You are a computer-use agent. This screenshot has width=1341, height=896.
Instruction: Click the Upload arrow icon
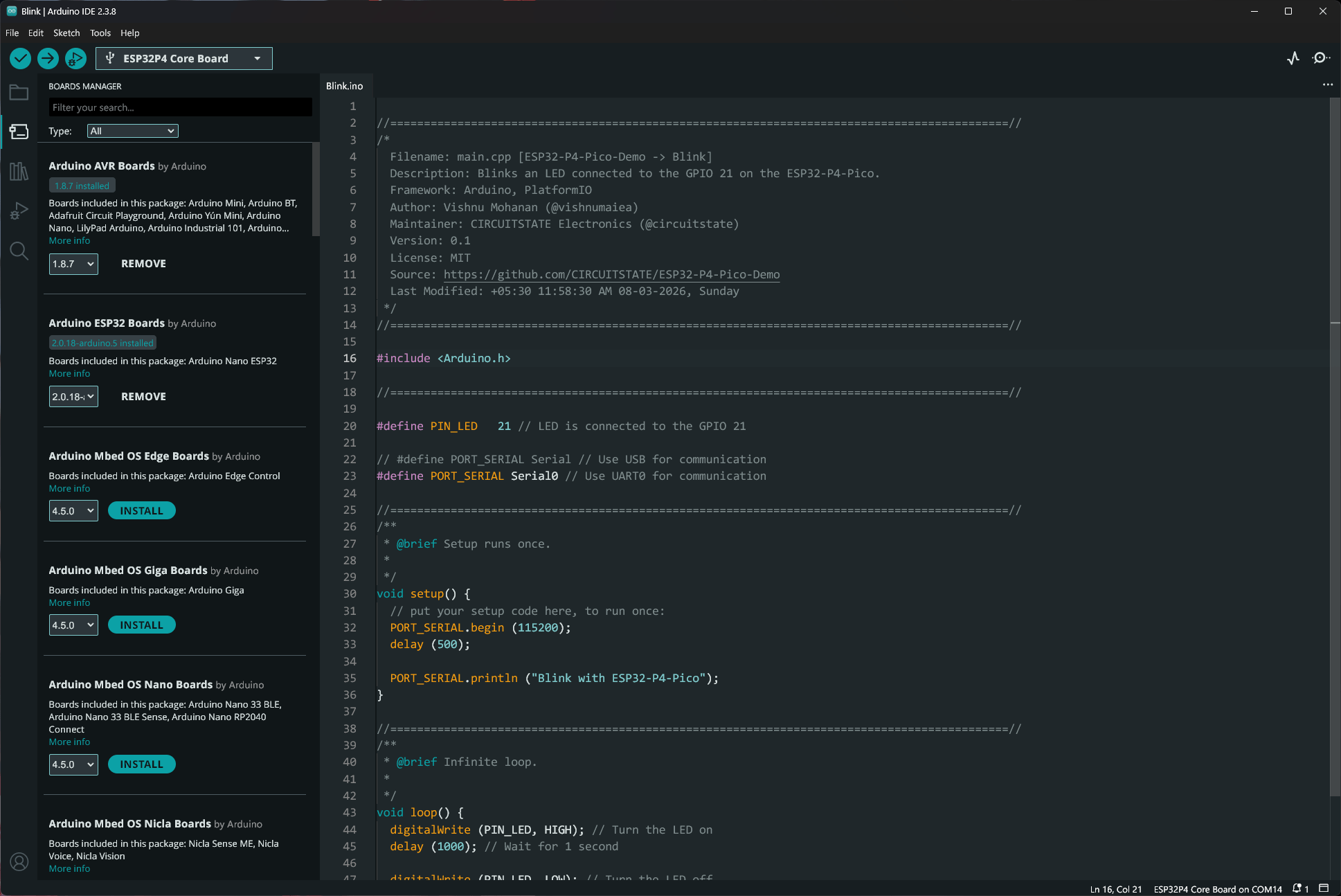coord(48,59)
